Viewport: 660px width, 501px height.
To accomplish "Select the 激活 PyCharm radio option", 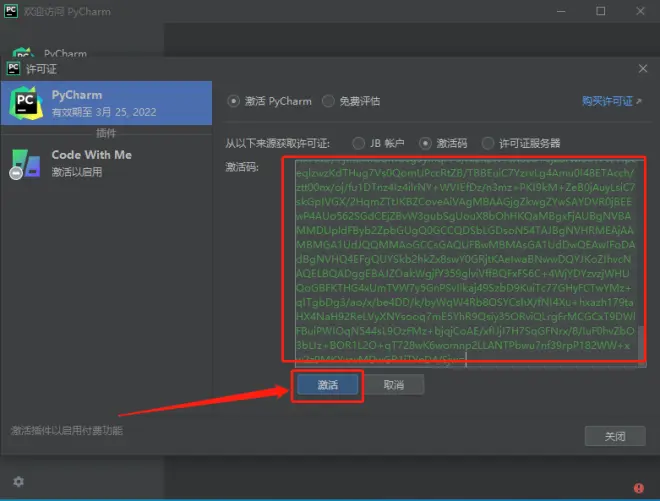I will [x=234, y=101].
